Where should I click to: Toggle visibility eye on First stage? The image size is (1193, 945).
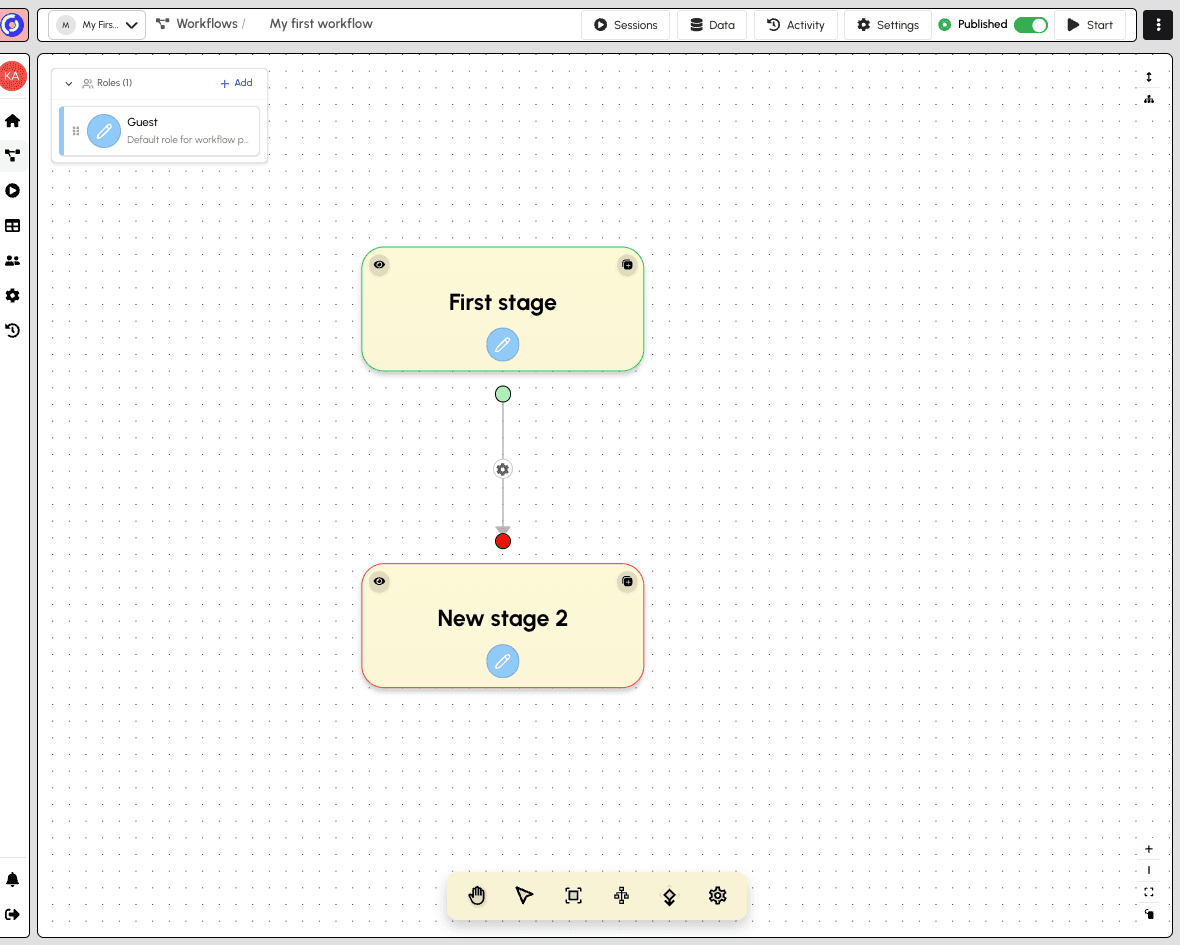[379, 264]
